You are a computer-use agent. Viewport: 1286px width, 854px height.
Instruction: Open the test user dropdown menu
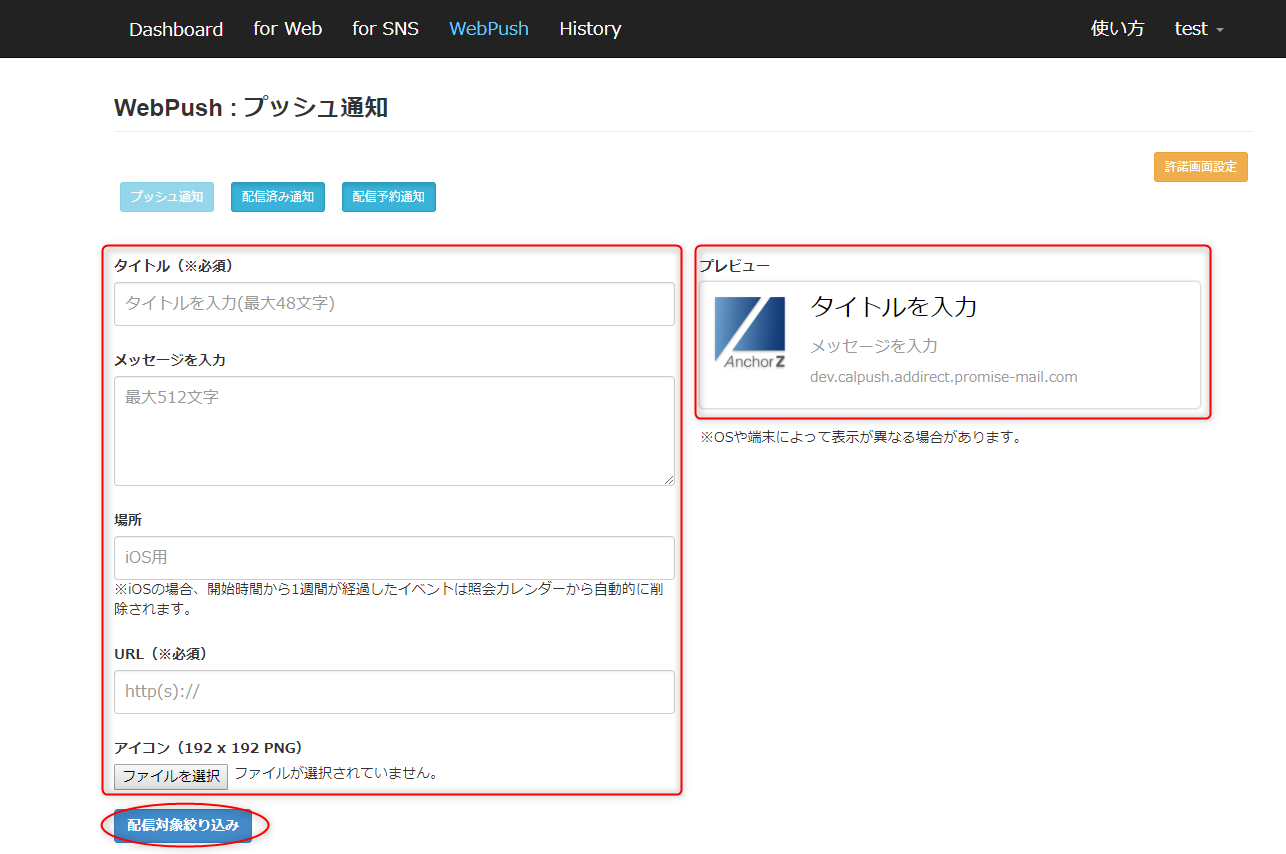(1198, 29)
